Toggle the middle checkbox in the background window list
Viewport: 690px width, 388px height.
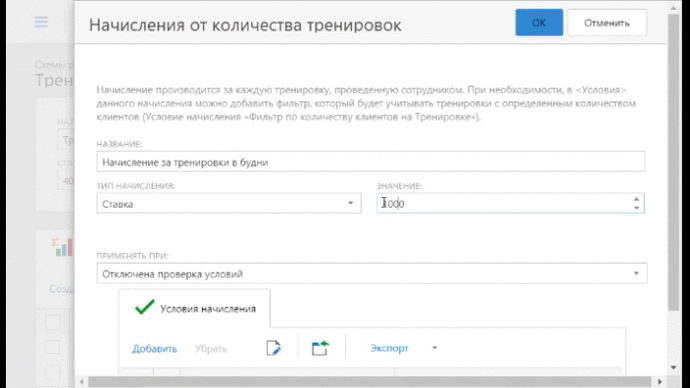pyautogui.click(x=52, y=347)
